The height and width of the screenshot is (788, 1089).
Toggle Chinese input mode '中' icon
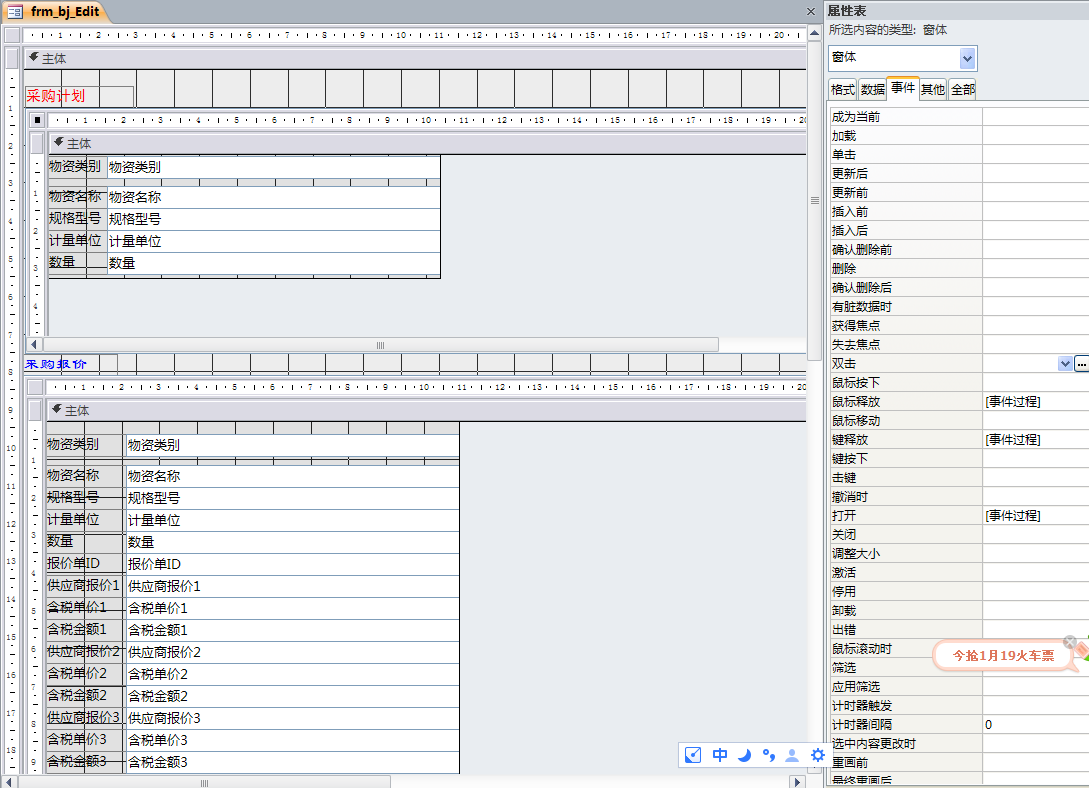(x=720, y=755)
